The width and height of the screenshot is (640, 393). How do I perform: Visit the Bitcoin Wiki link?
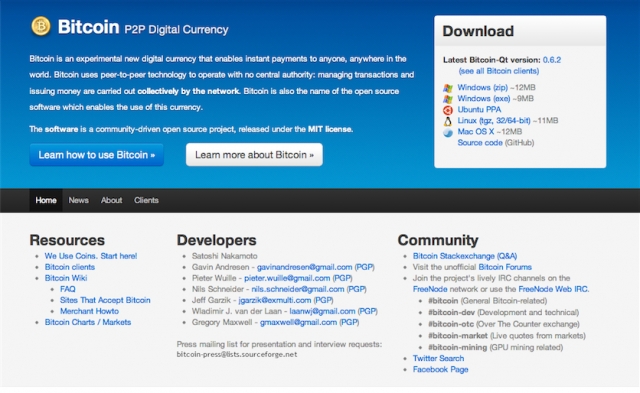(66, 278)
